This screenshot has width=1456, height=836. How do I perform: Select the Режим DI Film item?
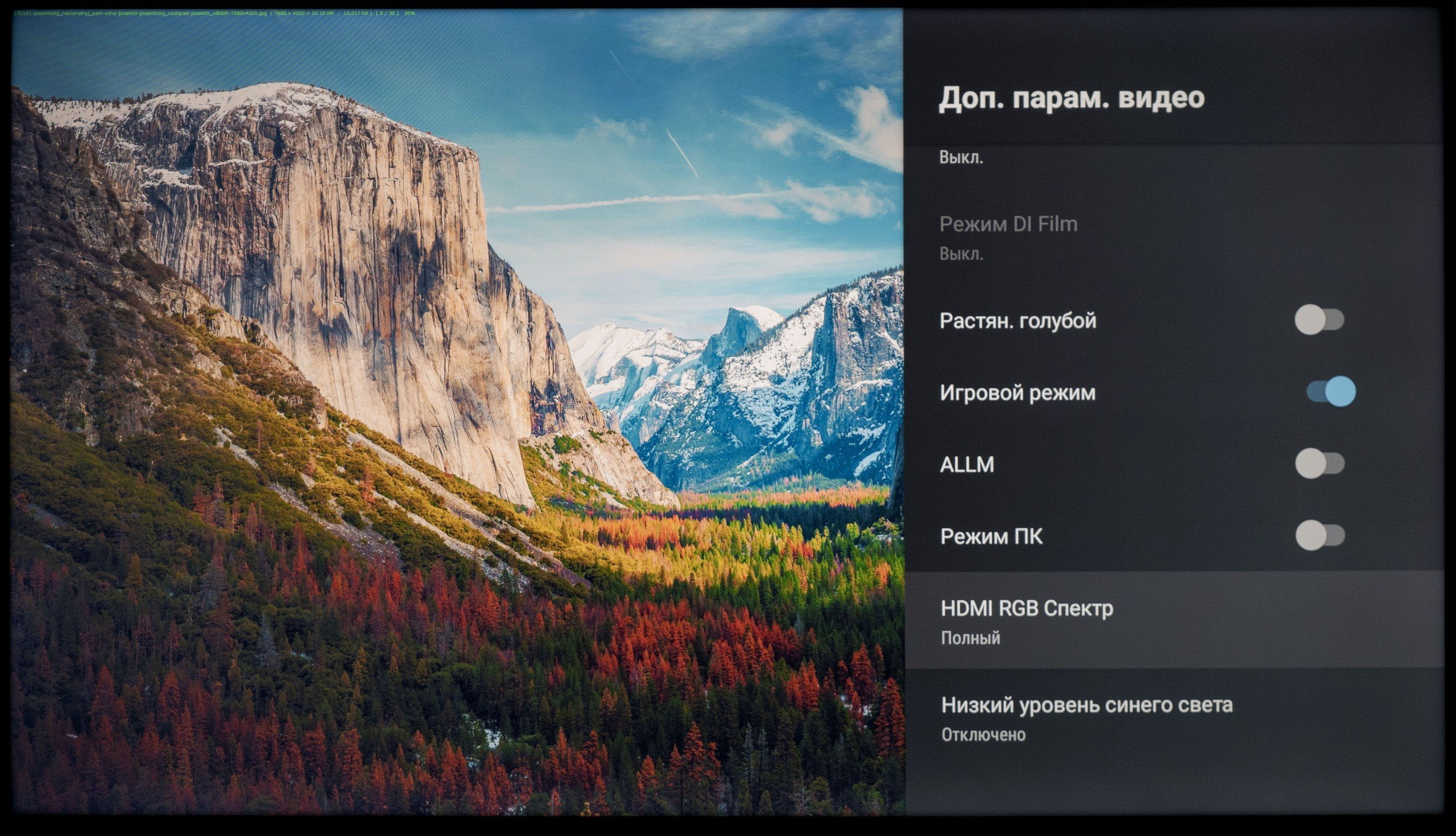(1174, 238)
